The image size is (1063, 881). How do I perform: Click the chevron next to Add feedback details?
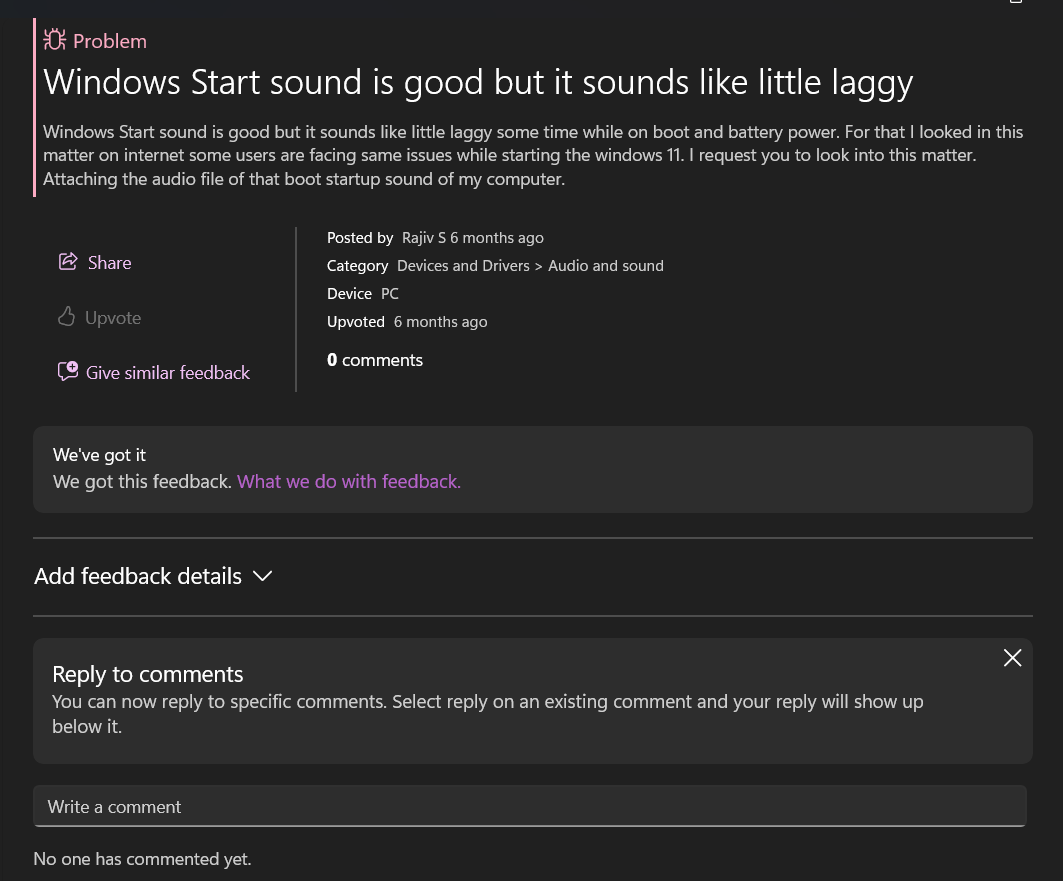click(x=262, y=576)
